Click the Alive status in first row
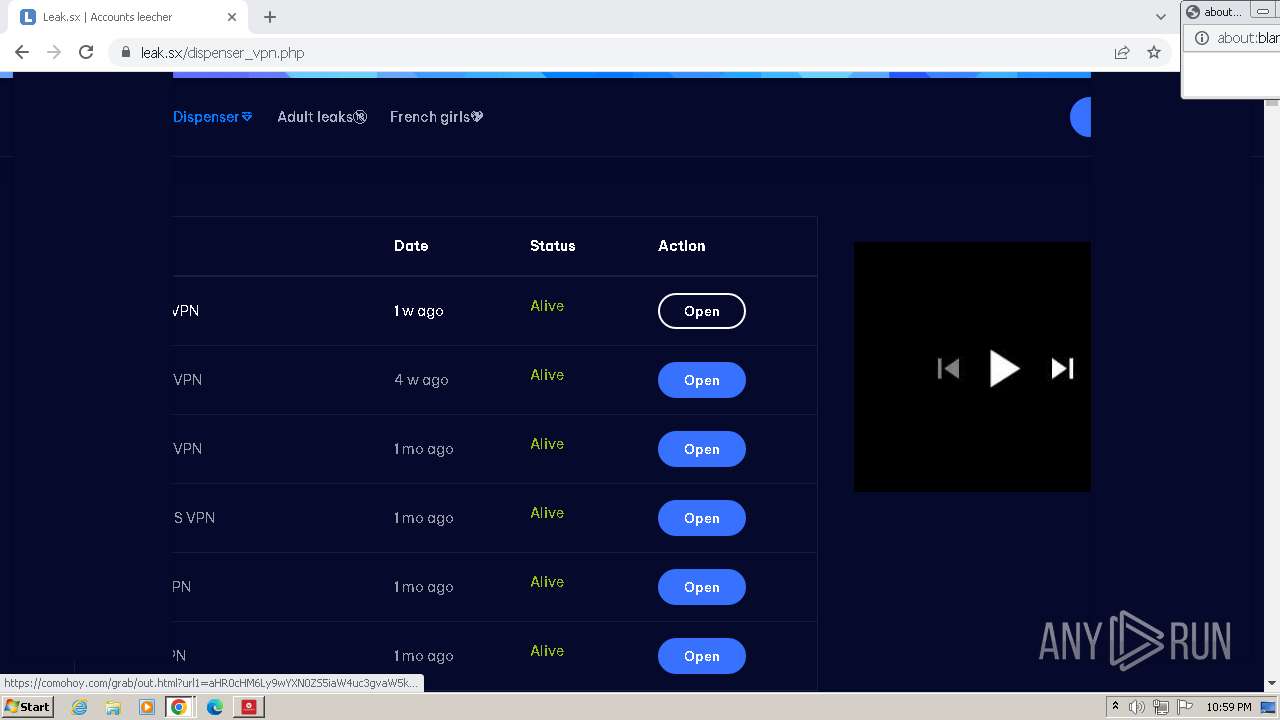The width and height of the screenshot is (1280, 720). pyautogui.click(x=547, y=306)
